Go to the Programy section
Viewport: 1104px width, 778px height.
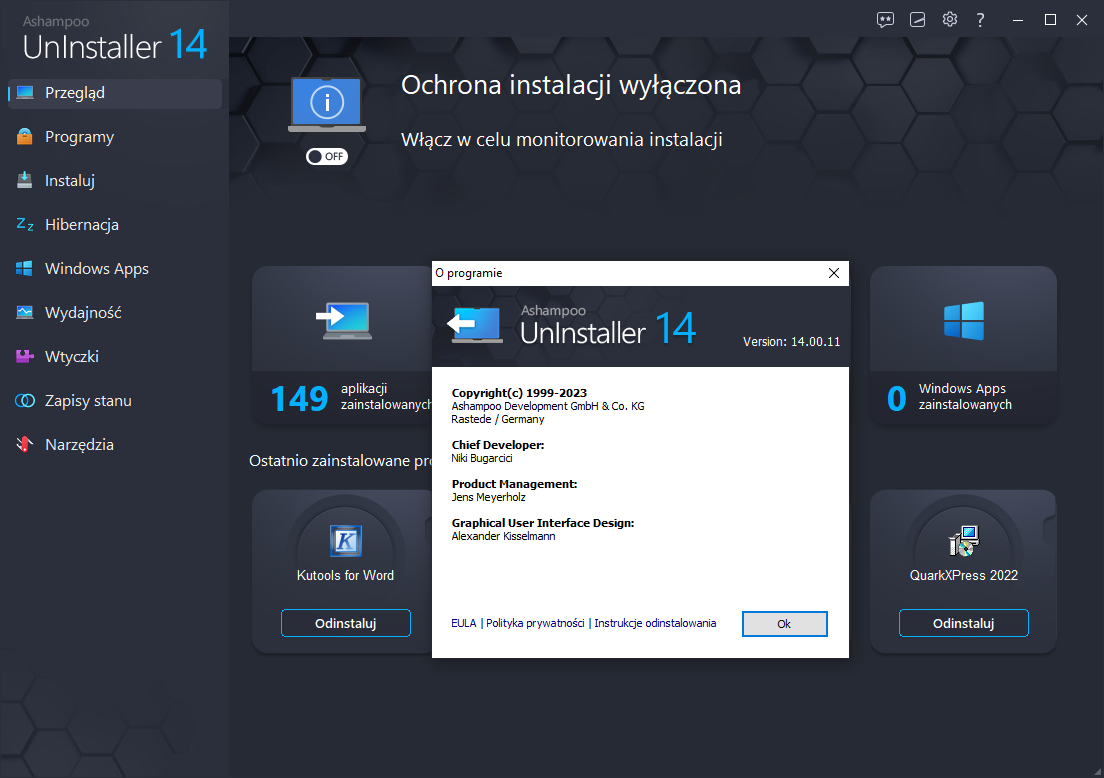(115, 137)
